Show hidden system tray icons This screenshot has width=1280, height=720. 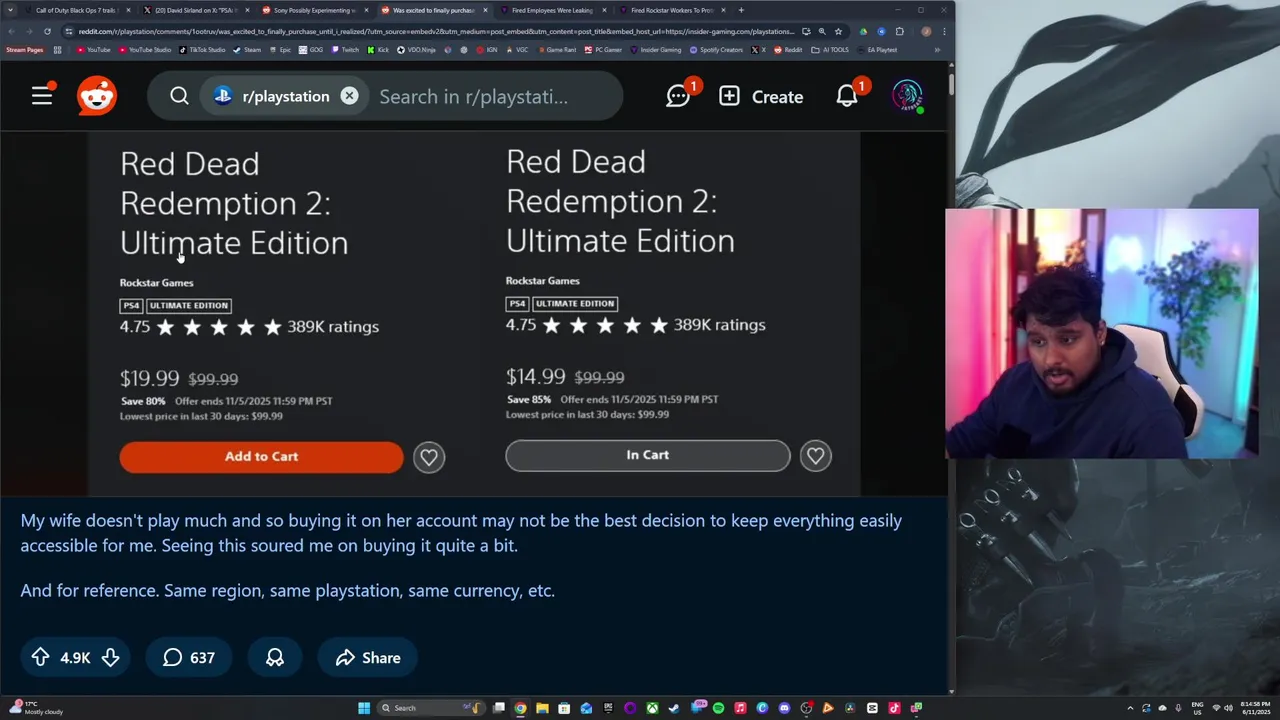[1131, 708]
